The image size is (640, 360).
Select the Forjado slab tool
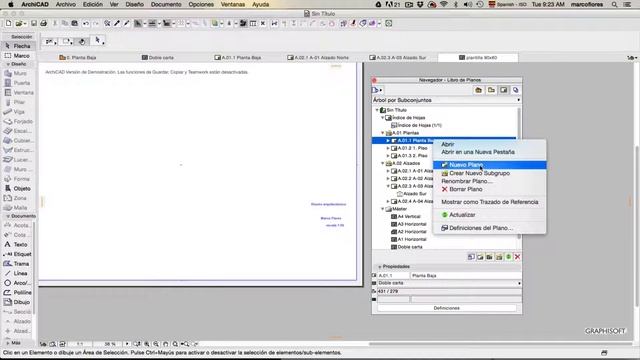click(18, 122)
